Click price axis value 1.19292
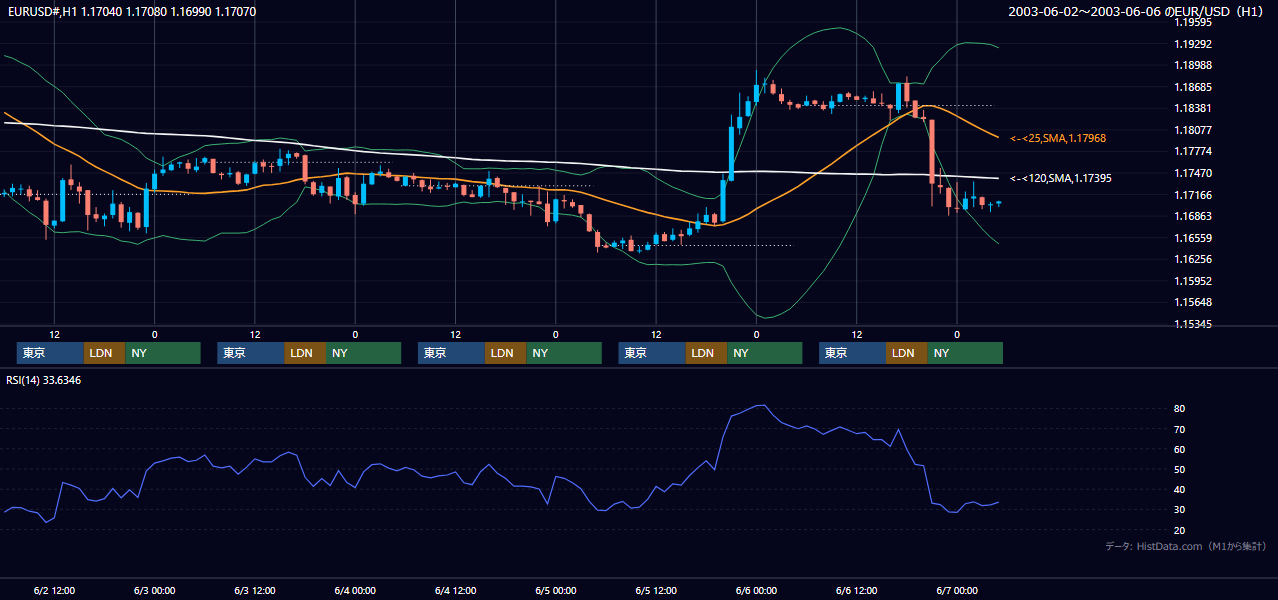Screen dimensions: 1278x600 1193,44
